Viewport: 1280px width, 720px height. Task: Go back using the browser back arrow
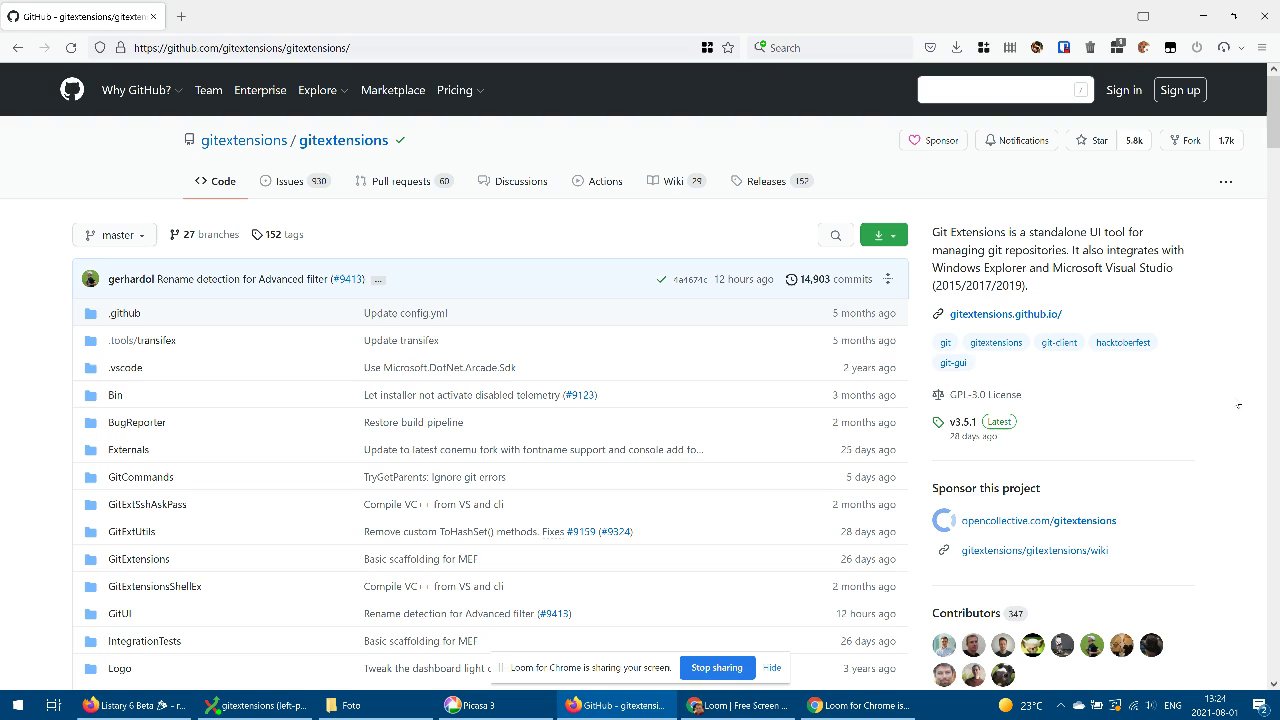coord(18,47)
